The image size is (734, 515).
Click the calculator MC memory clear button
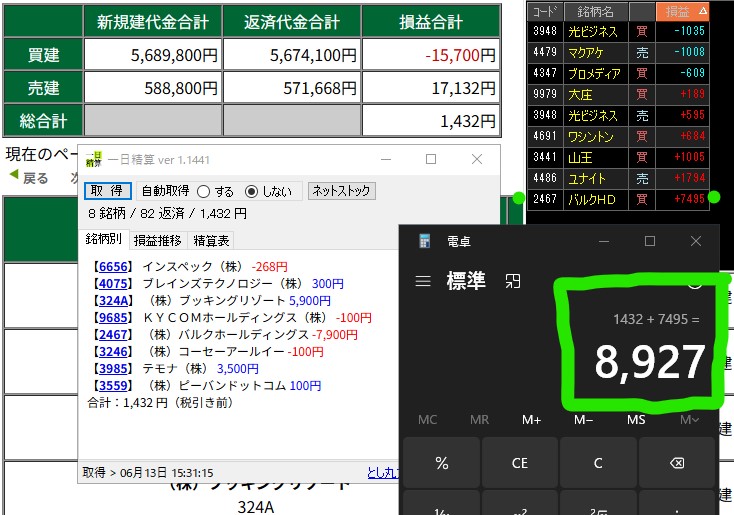tap(427, 419)
